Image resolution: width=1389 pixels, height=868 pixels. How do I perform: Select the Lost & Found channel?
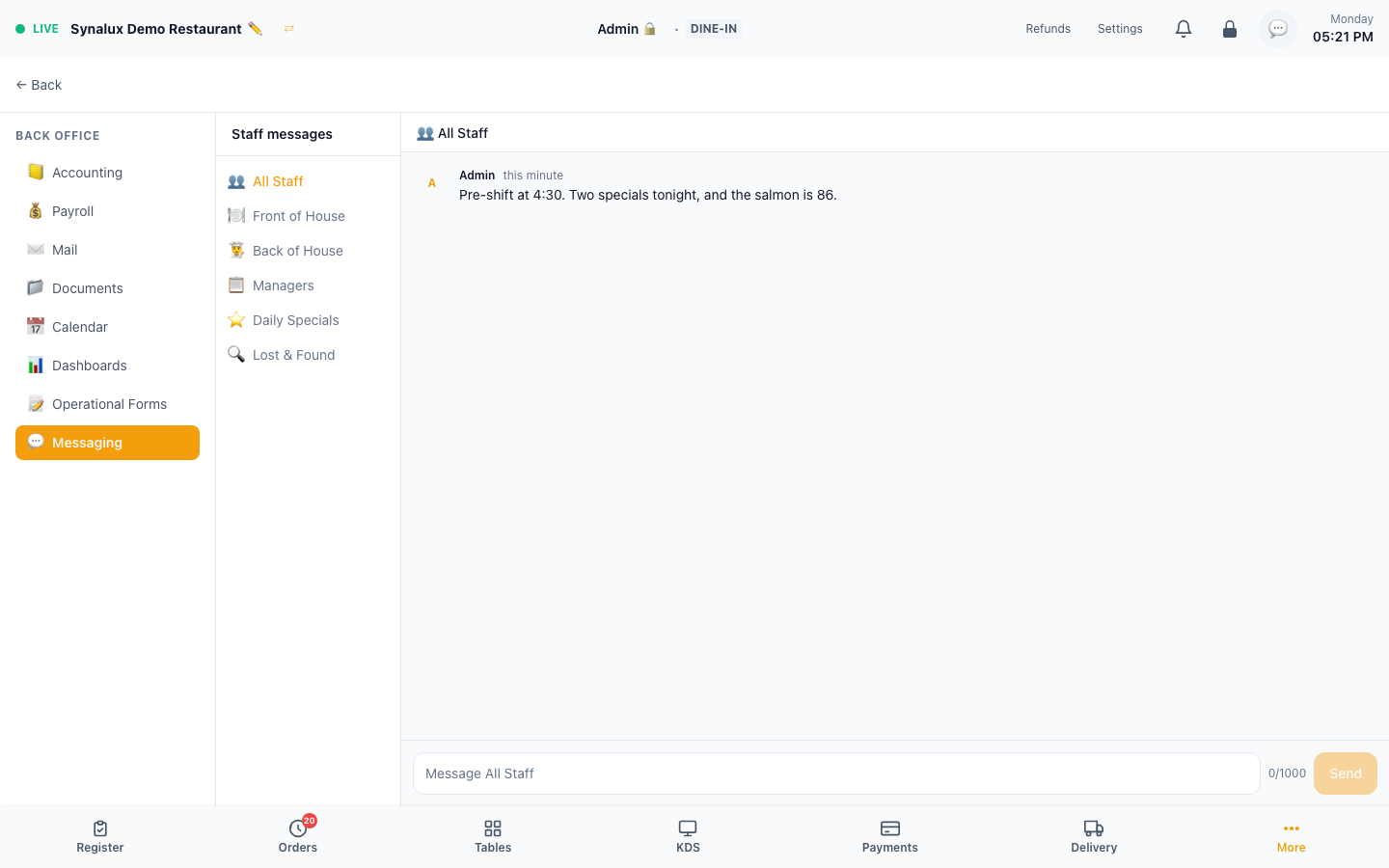pos(308,355)
